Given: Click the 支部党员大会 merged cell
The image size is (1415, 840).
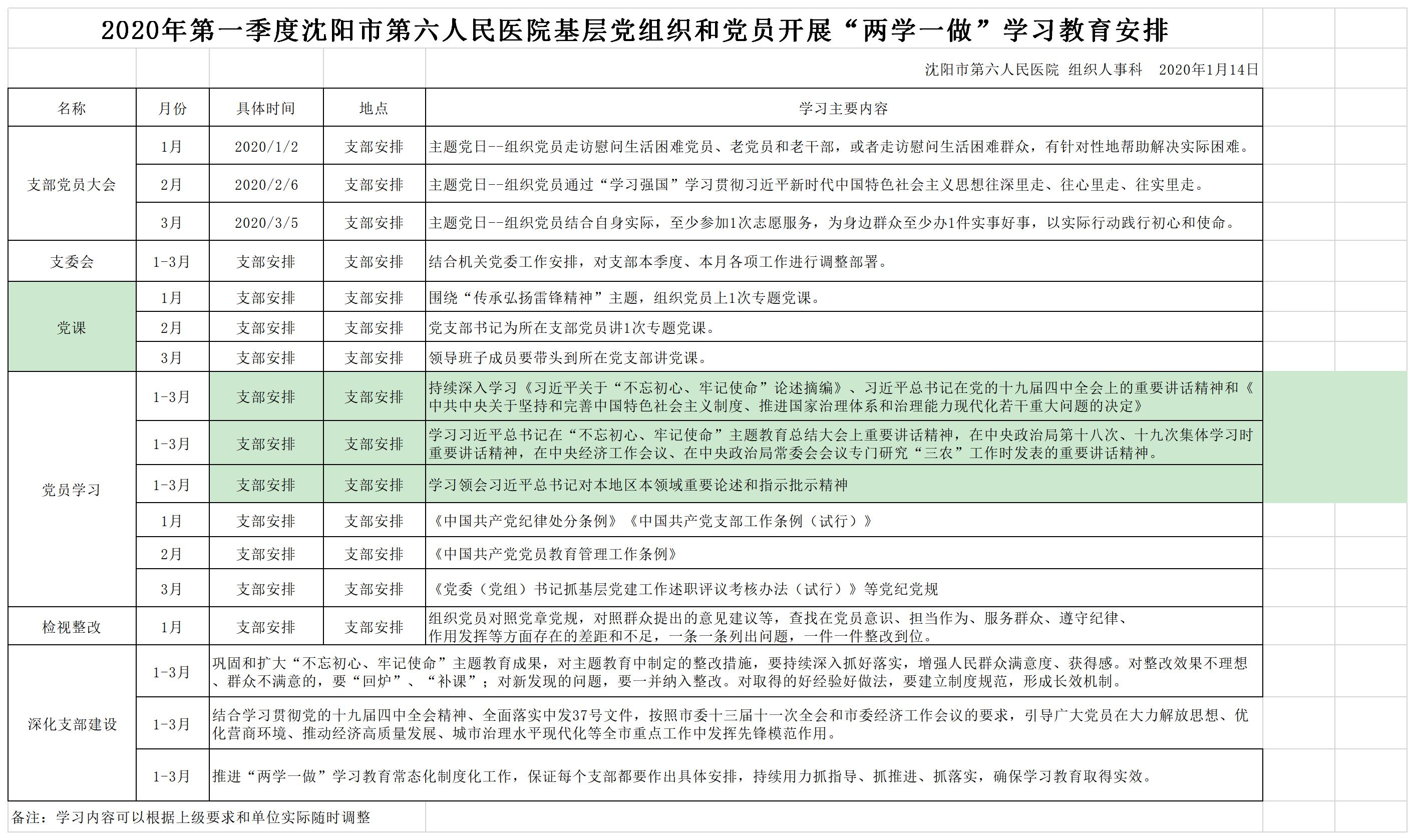Looking at the screenshot, I should coord(71,185).
